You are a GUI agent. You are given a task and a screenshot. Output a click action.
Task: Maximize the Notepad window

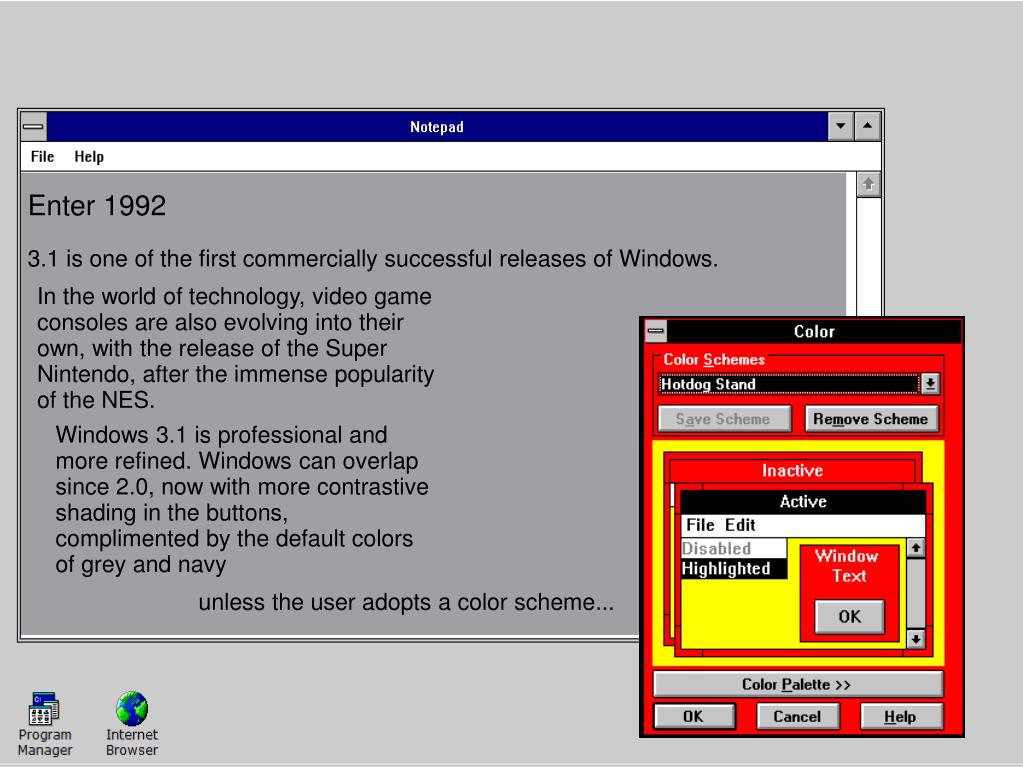(868, 127)
